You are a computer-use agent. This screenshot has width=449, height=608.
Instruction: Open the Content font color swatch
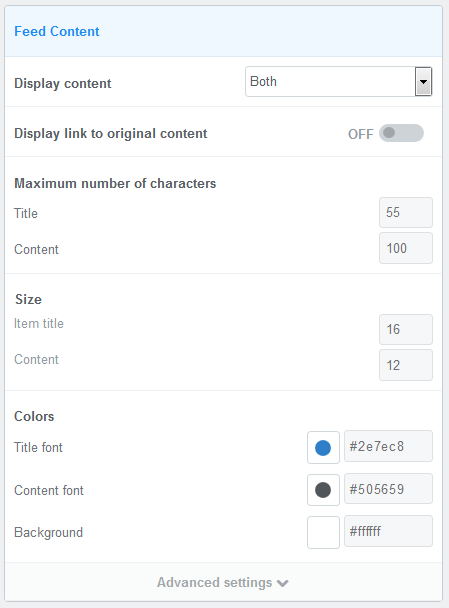(x=323, y=490)
